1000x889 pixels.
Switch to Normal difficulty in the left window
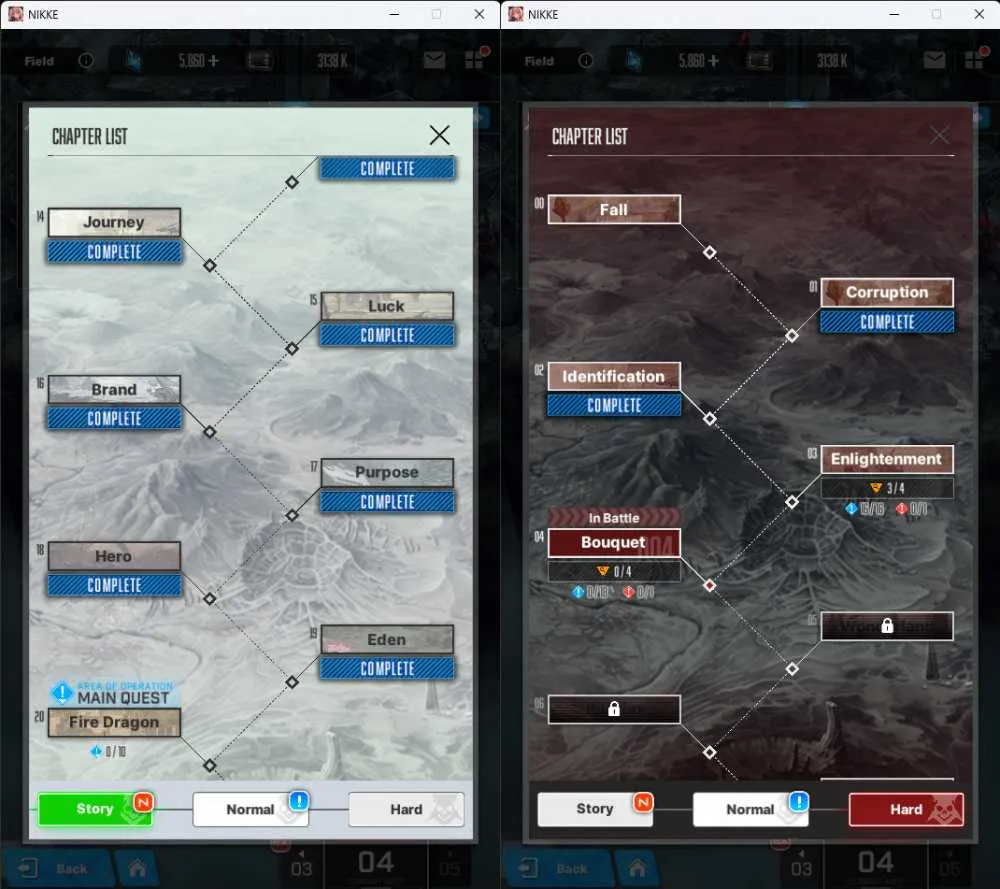[251, 809]
